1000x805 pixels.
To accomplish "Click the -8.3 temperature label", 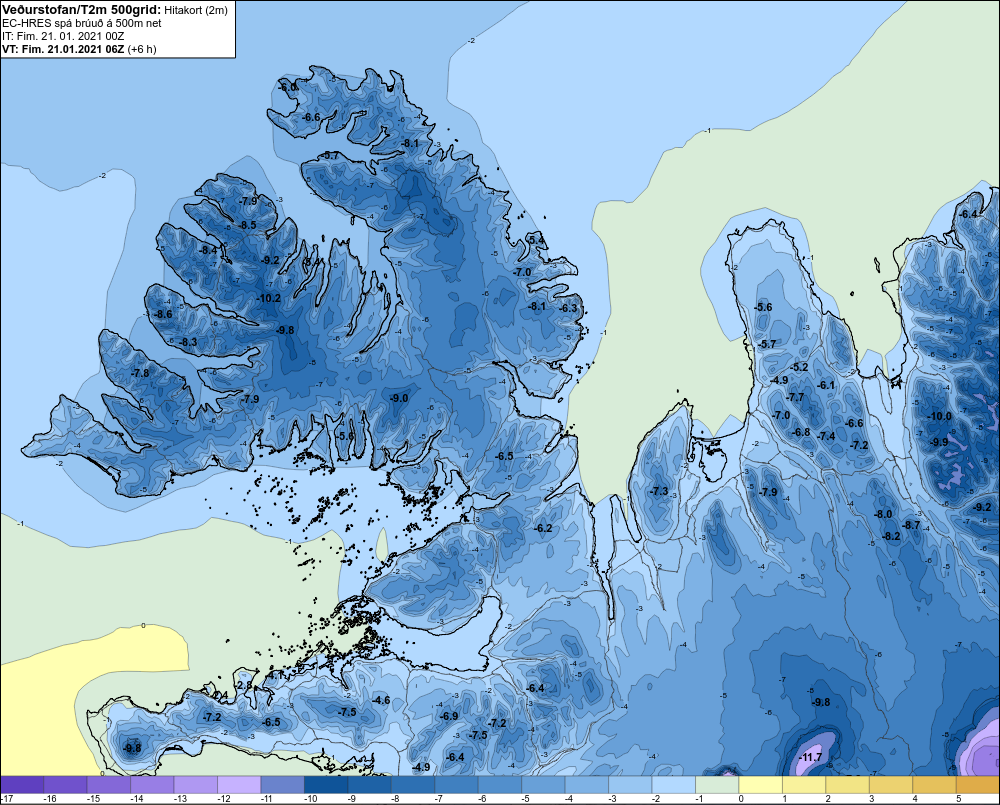I will [189, 343].
